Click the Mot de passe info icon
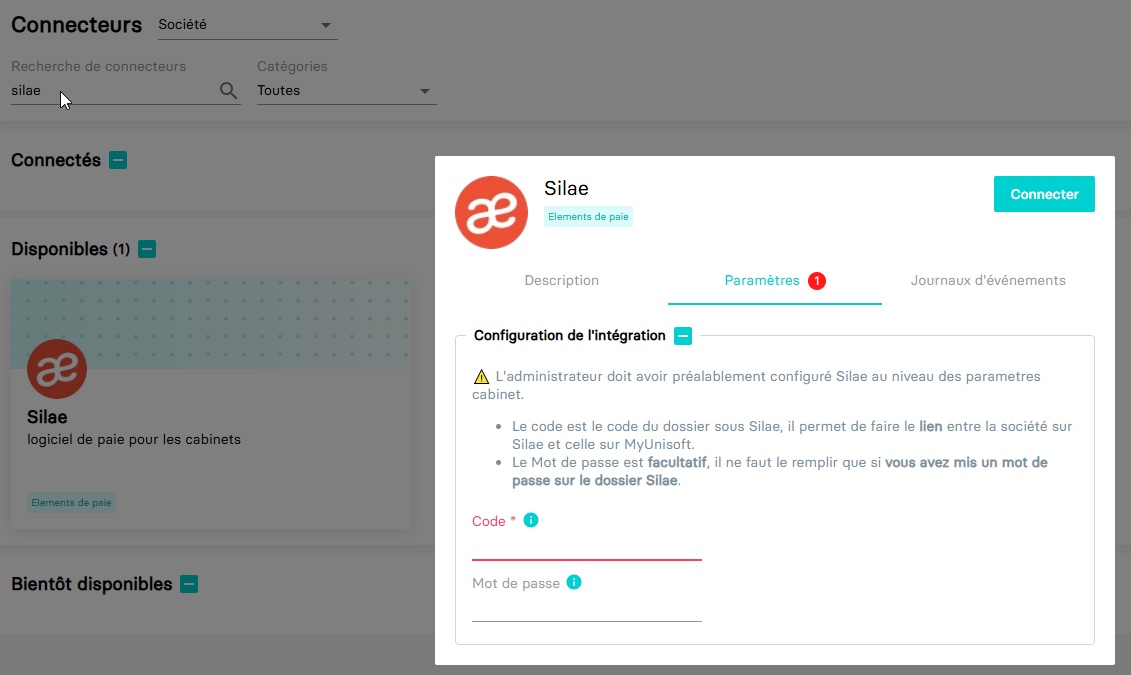Image resolution: width=1131 pixels, height=675 pixels. click(x=574, y=582)
